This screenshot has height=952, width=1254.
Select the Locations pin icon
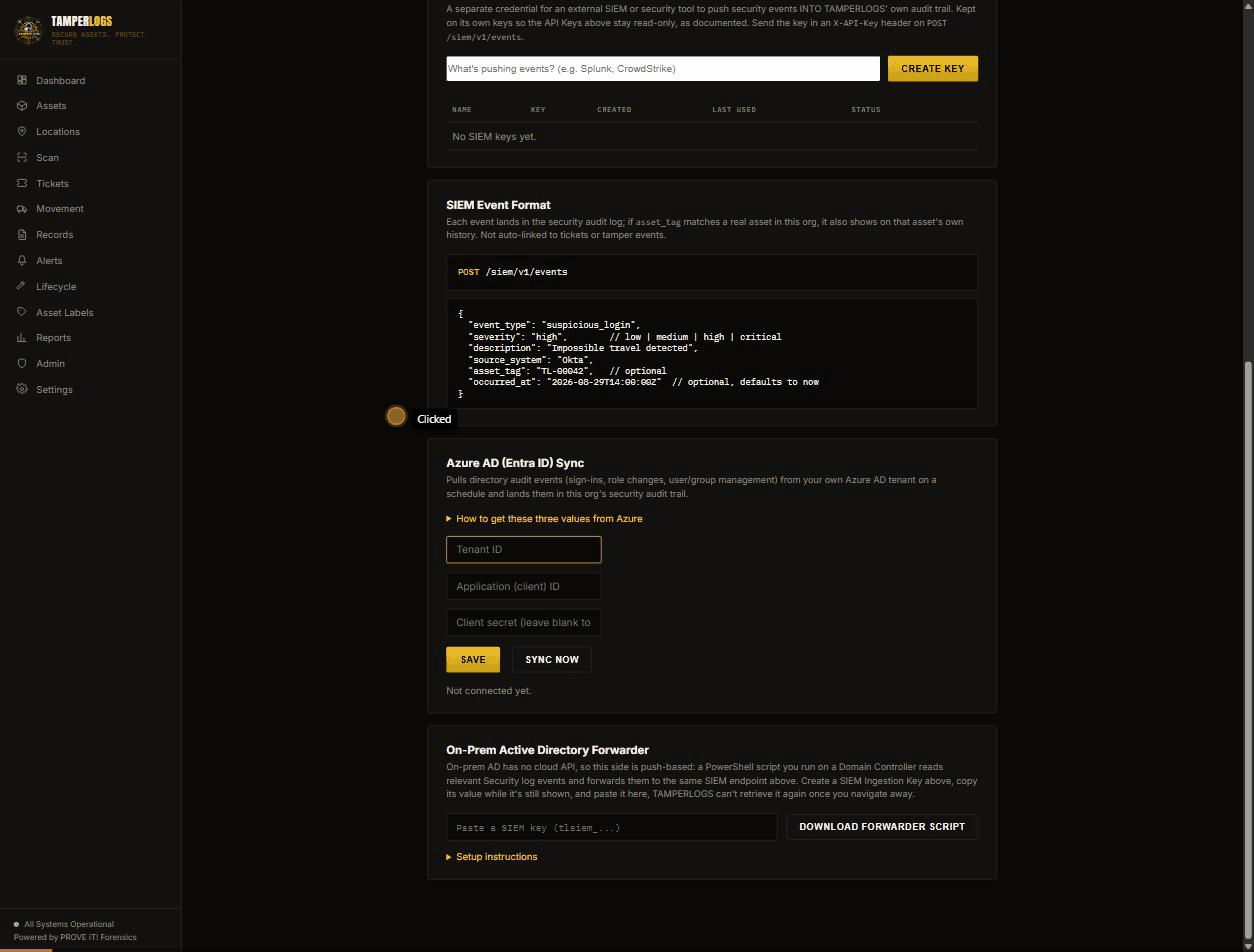(x=22, y=131)
